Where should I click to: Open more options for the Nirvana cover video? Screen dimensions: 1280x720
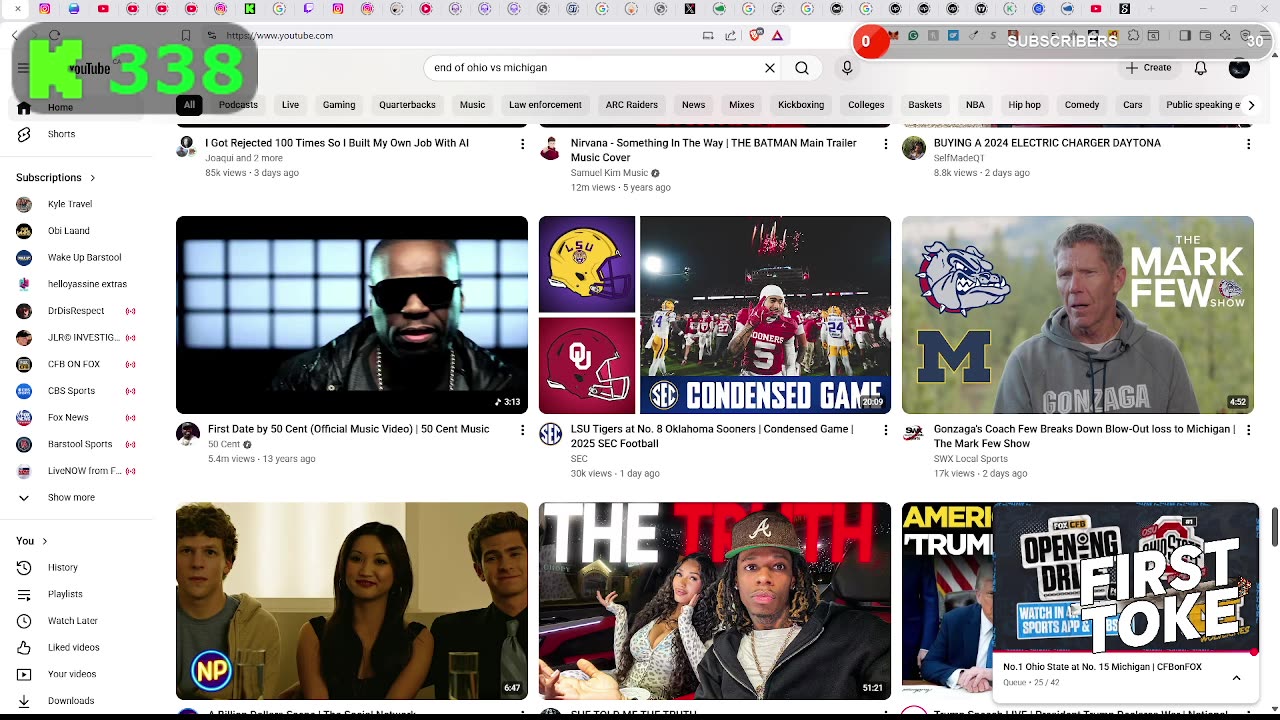pos(885,145)
